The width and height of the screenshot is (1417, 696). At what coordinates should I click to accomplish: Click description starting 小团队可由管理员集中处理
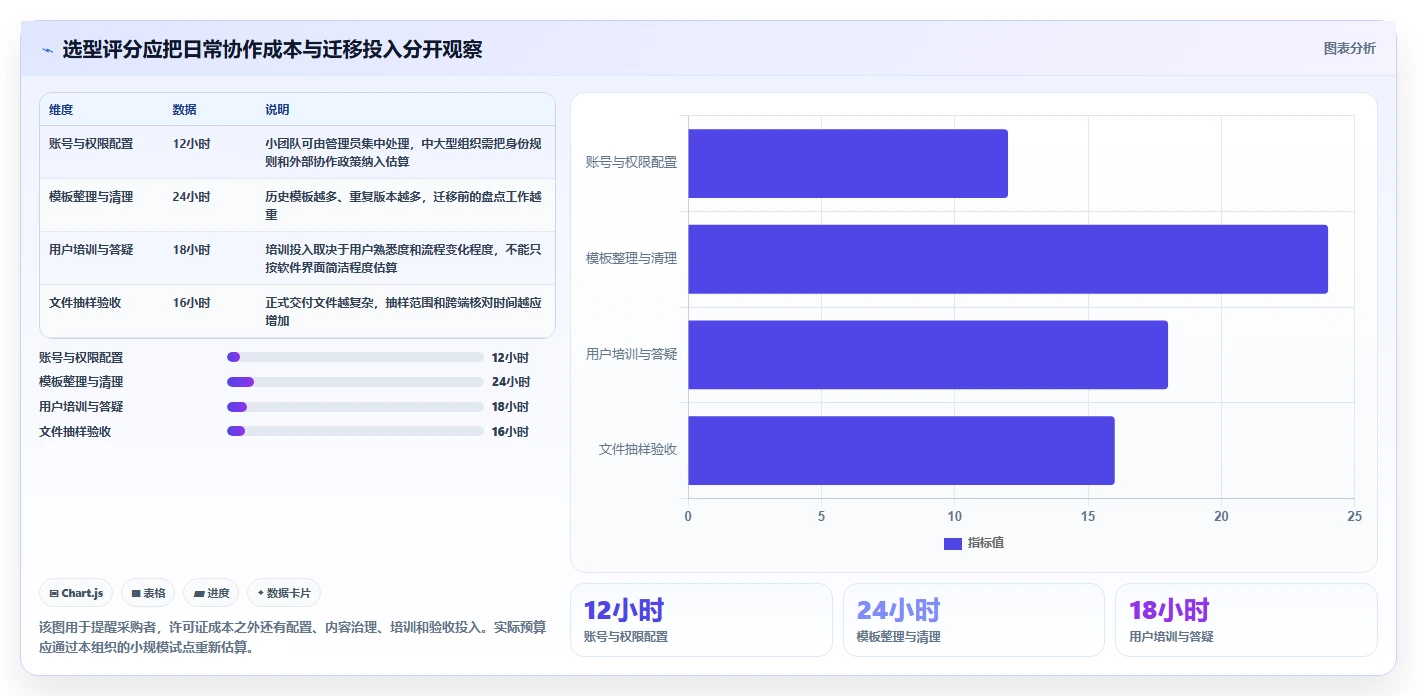(403, 152)
